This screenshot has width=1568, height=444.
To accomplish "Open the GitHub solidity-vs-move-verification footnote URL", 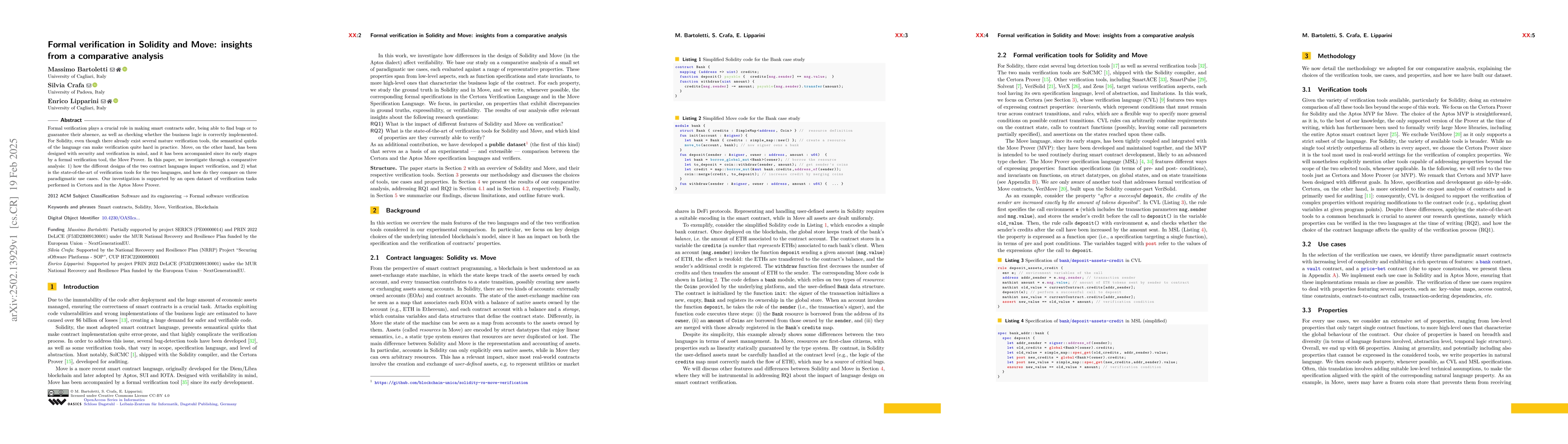I will [451, 383].
